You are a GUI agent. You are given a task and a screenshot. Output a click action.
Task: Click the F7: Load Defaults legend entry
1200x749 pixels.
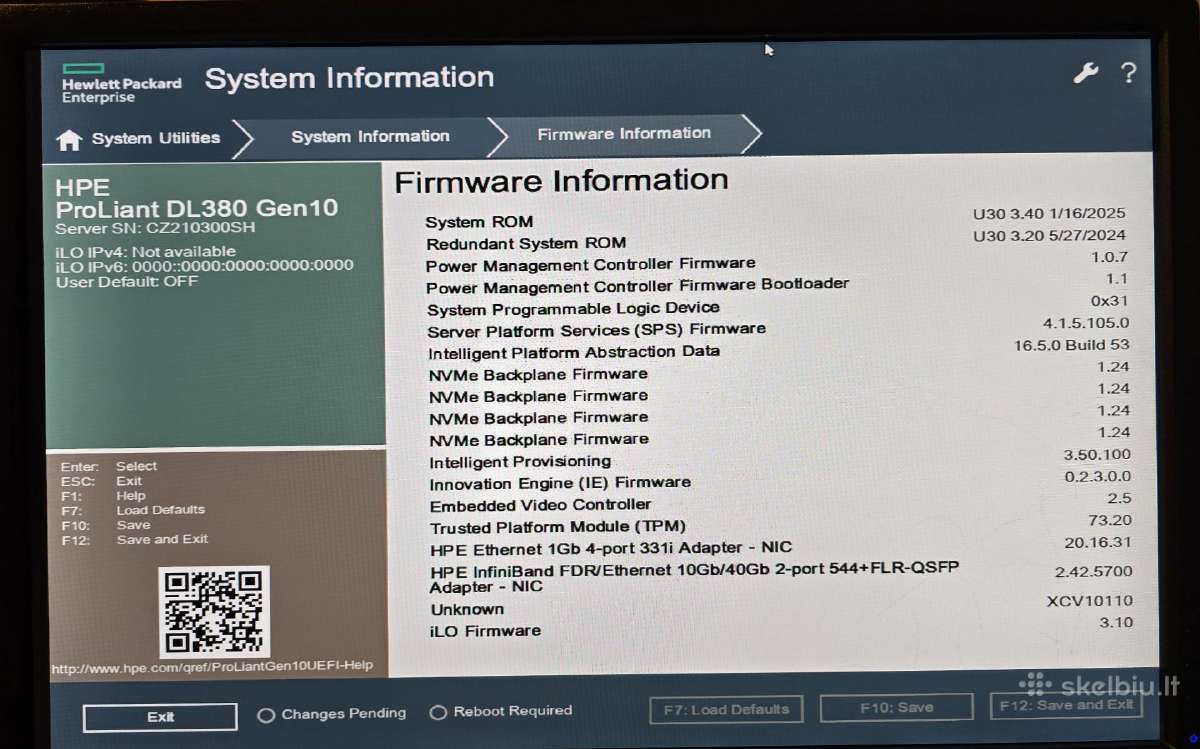pyautogui.click(x=133, y=510)
